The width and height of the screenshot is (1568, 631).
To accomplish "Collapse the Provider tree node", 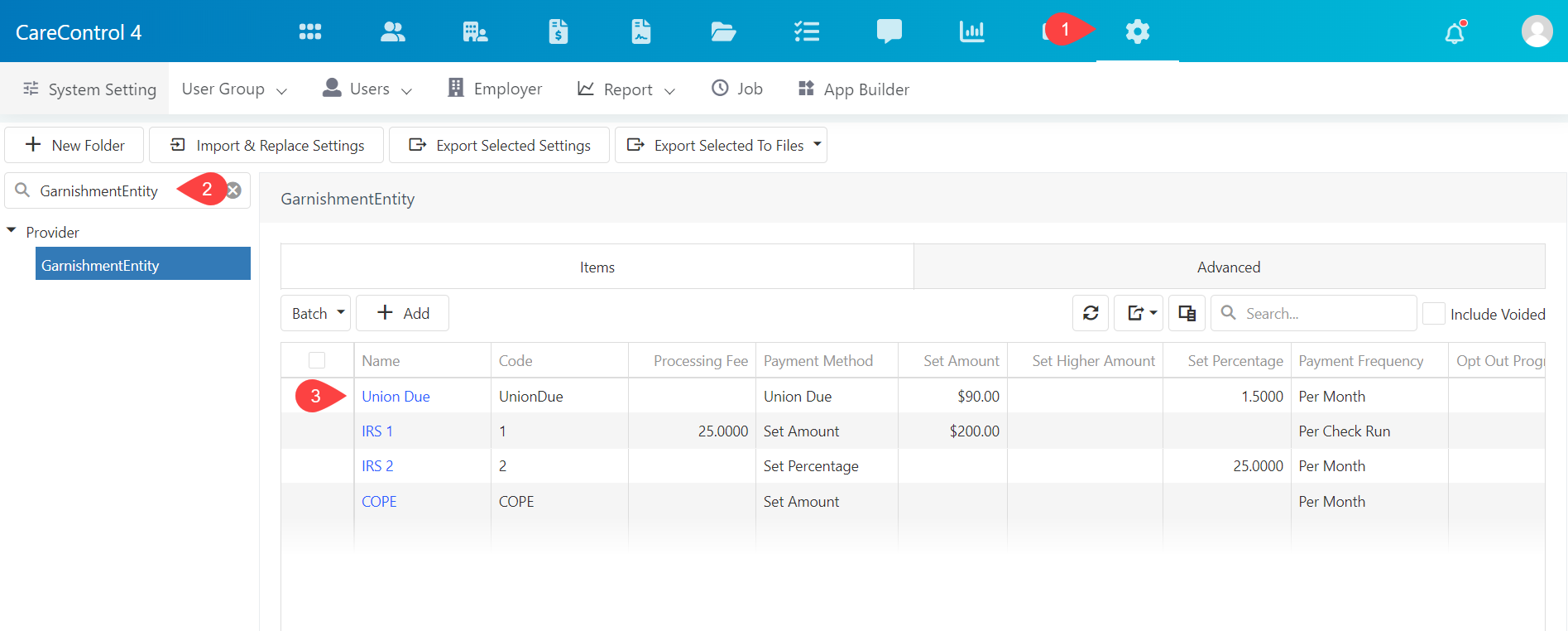I will 12,231.
